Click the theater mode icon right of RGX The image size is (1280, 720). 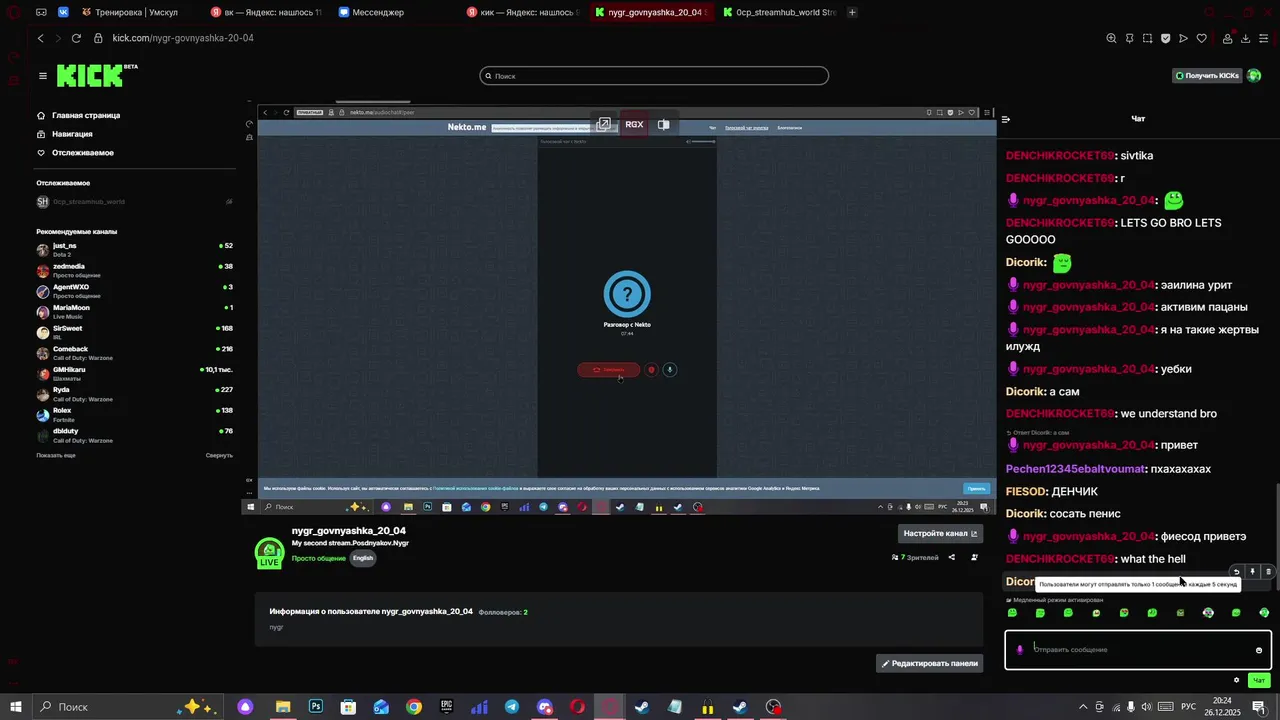point(663,124)
